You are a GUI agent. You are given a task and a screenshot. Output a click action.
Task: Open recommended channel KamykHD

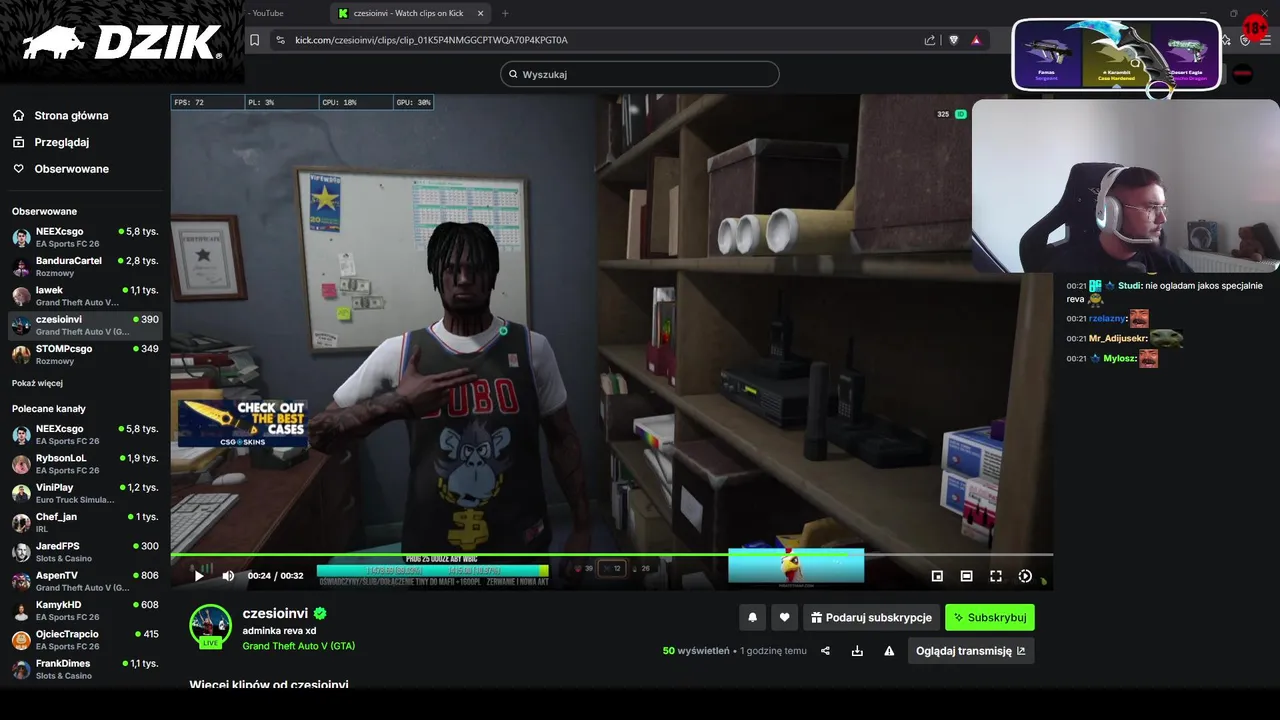coord(85,610)
